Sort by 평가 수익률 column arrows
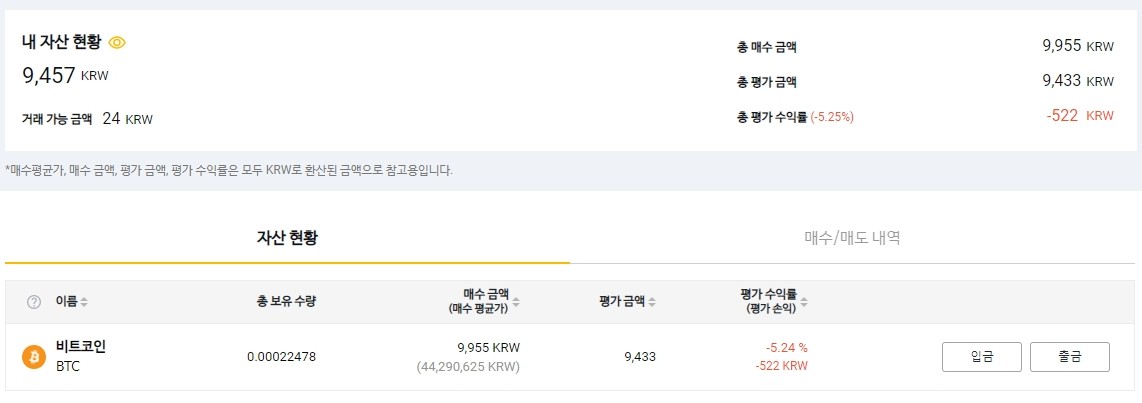Image resolution: width=1142 pixels, height=403 pixels. click(x=804, y=302)
